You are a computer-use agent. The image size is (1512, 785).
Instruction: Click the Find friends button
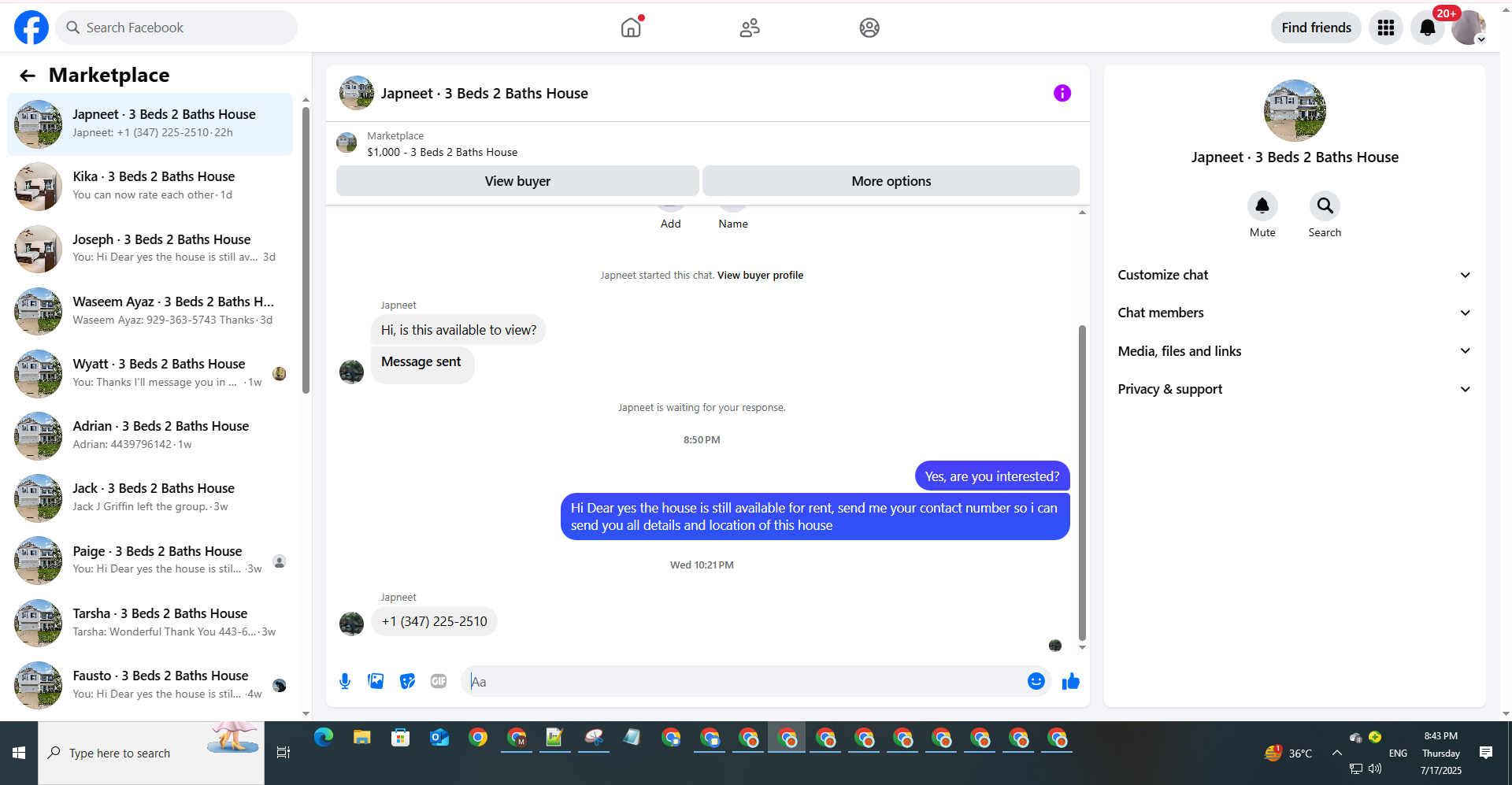tap(1316, 28)
